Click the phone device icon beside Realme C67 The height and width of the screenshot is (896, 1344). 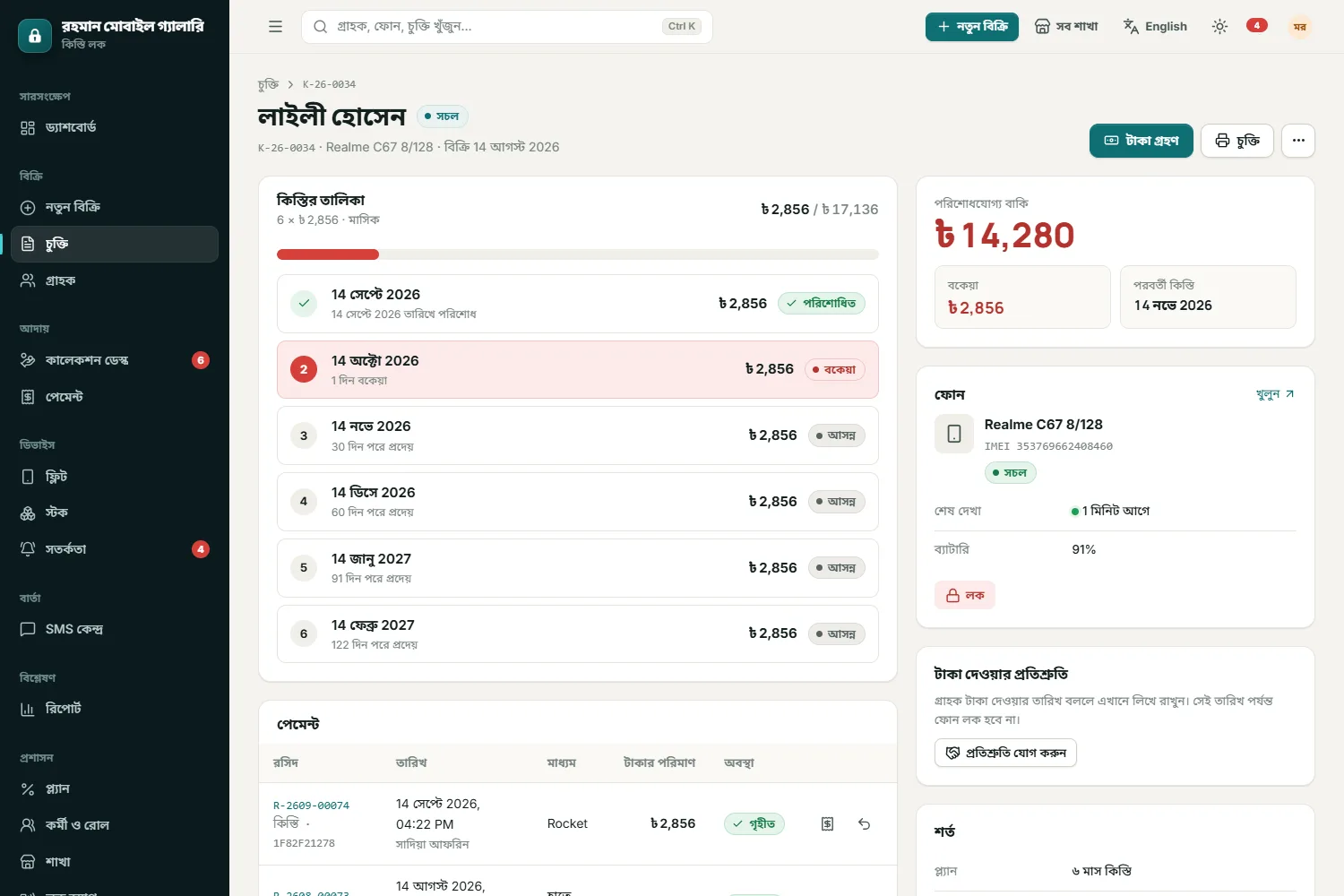pyautogui.click(x=954, y=434)
